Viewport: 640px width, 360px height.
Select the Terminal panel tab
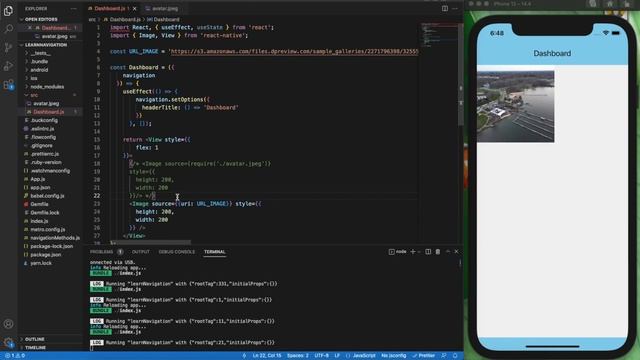pos(215,252)
